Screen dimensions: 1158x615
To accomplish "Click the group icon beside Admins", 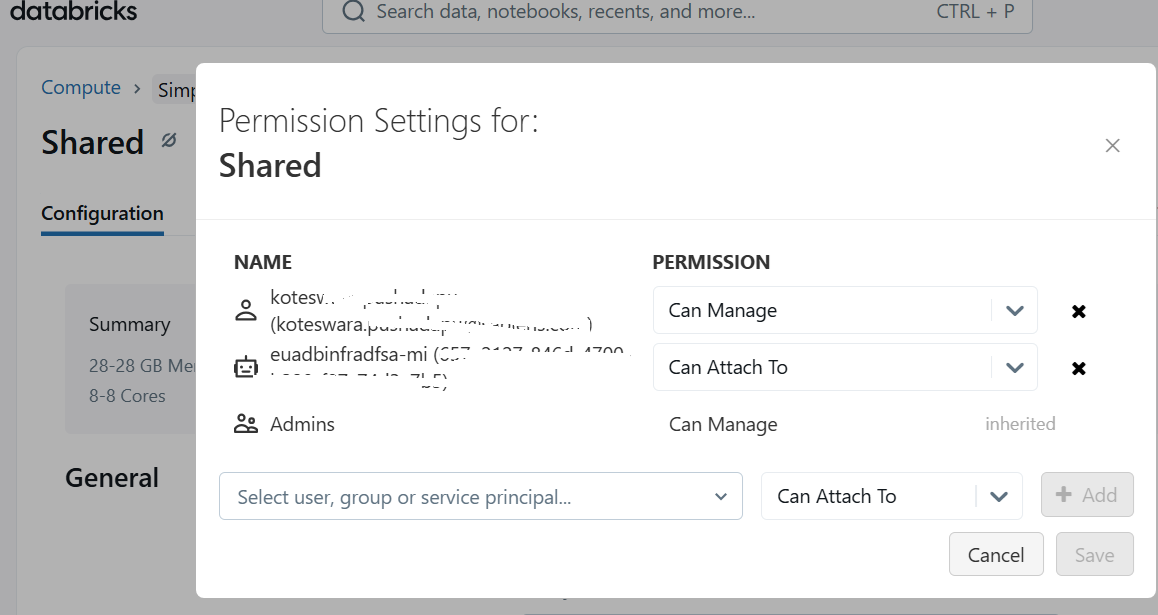I will pos(246,423).
